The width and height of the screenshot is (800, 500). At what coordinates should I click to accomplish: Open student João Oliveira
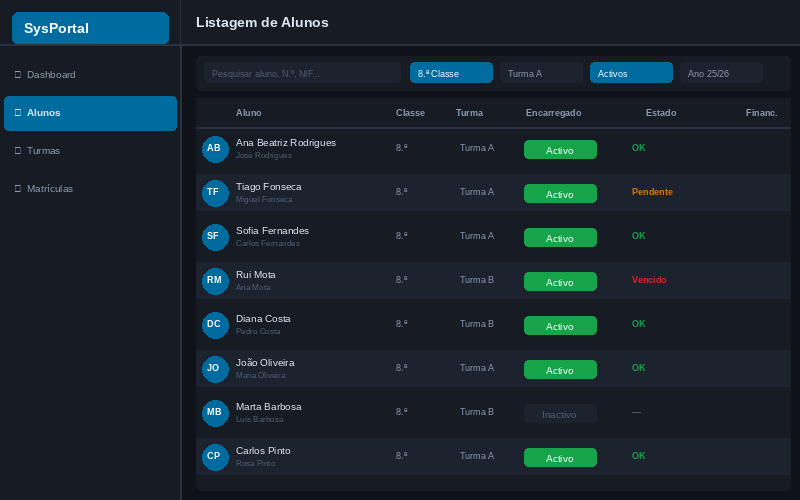[x=265, y=363]
